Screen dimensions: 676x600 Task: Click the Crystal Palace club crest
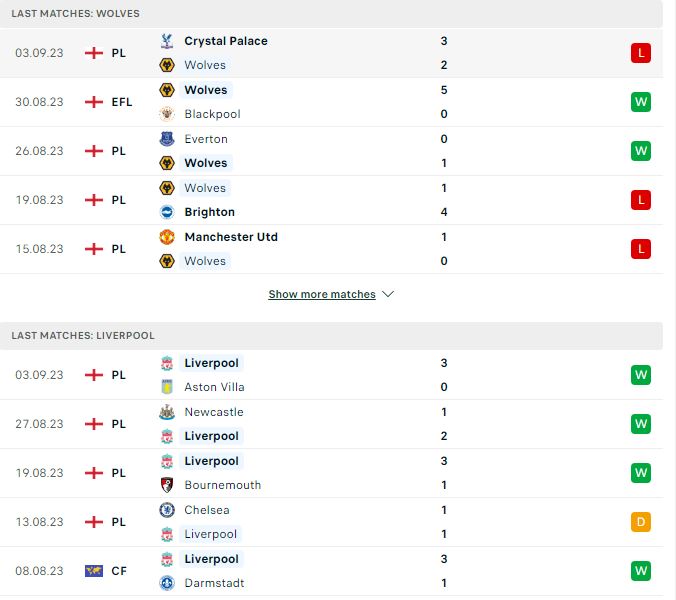(167, 41)
